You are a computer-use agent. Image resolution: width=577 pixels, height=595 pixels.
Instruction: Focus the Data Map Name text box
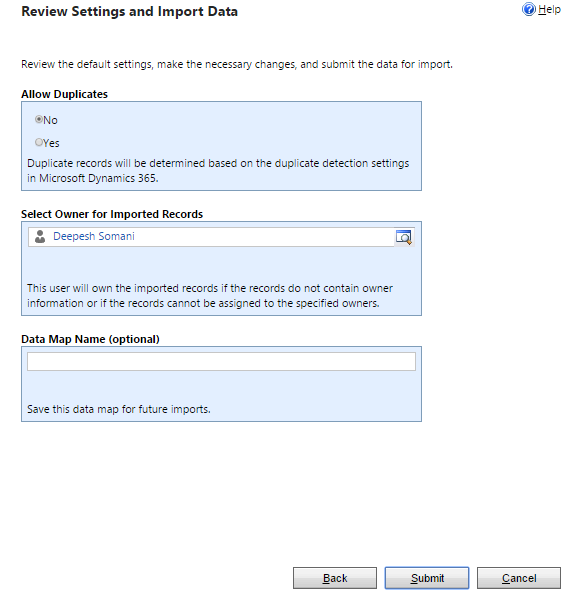click(x=221, y=361)
